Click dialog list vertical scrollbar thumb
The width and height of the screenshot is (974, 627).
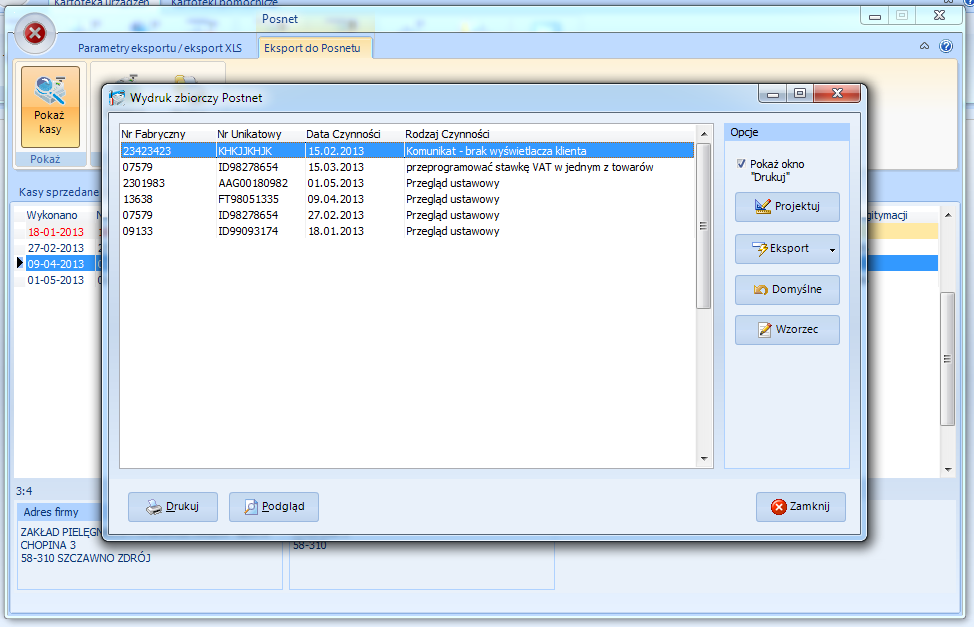pos(703,226)
